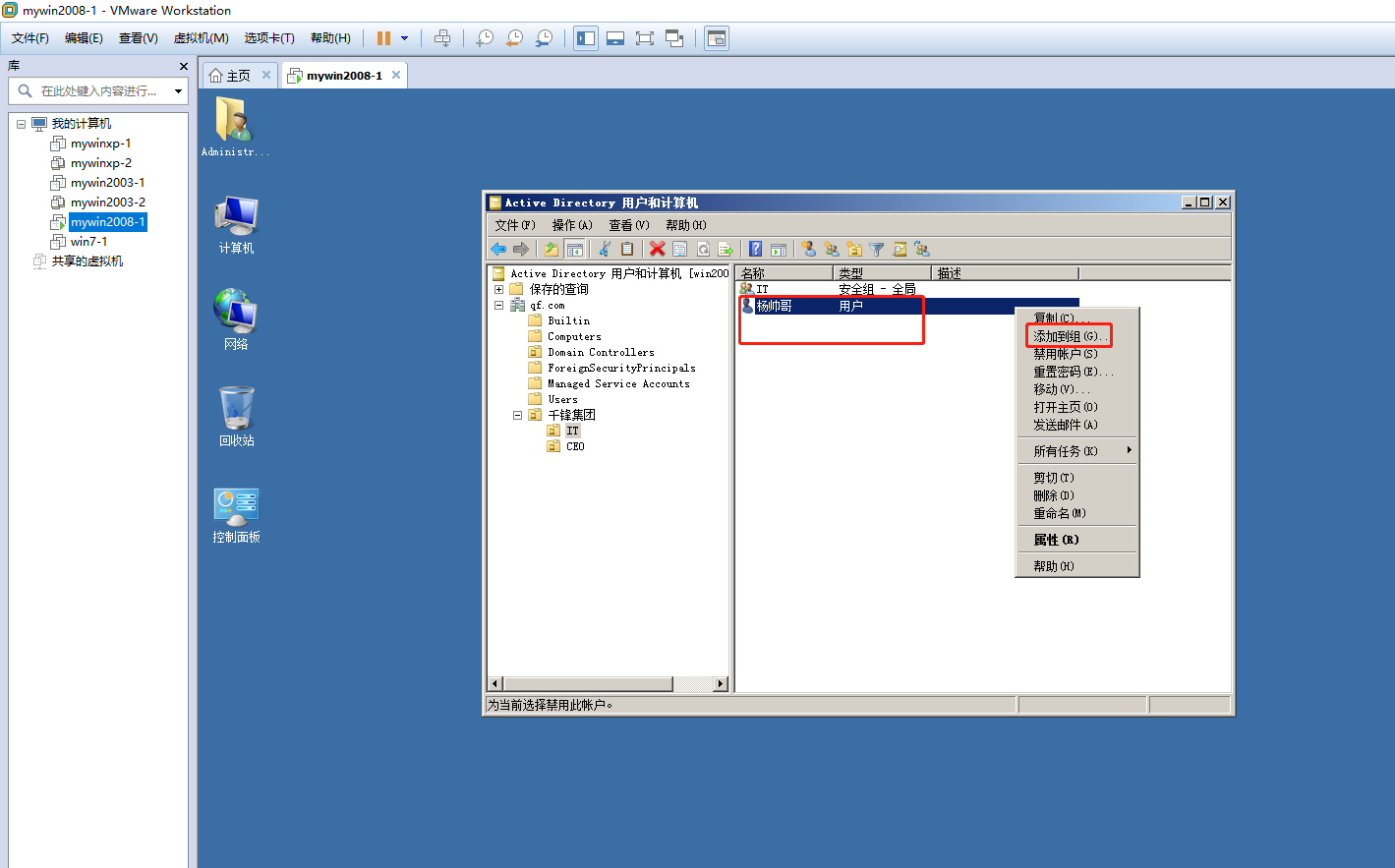Choose 移动 in the context menu
Image resolution: width=1395 pixels, height=868 pixels.
tap(1076, 389)
